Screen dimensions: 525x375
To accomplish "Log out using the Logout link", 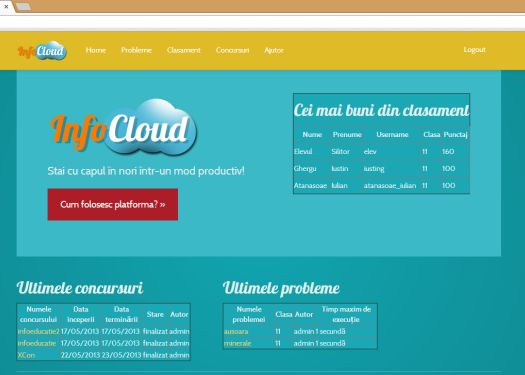I will pyautogui.click(x=474, y=50).
